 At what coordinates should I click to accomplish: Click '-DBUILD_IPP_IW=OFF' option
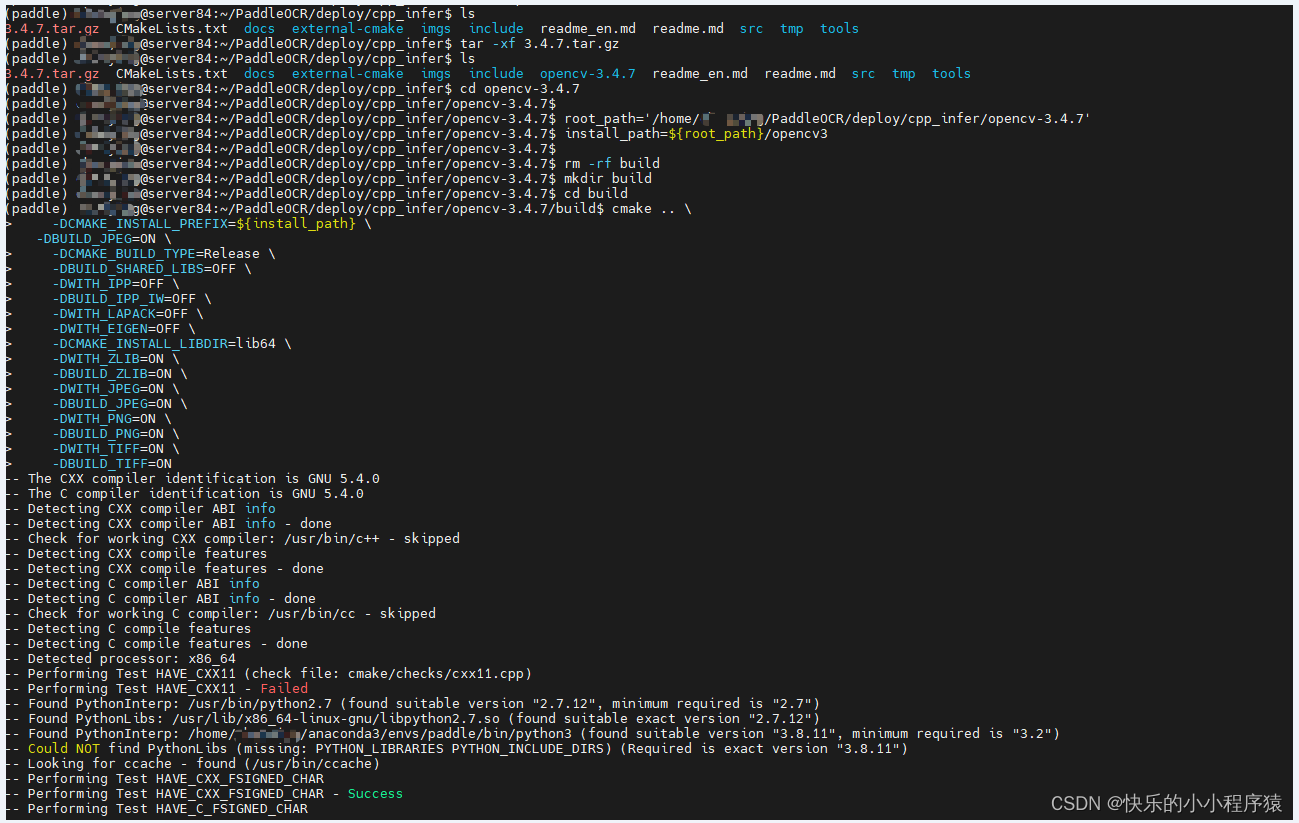coord(124,299)
